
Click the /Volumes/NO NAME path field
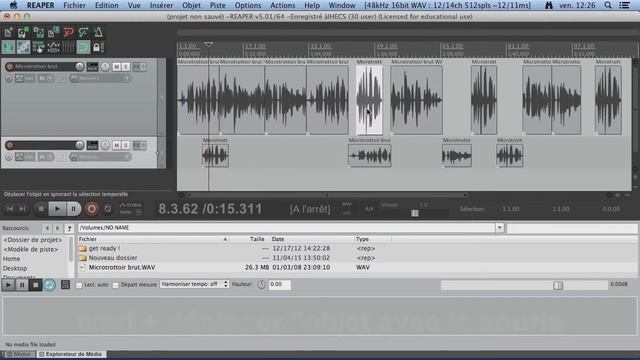[287, 228]
